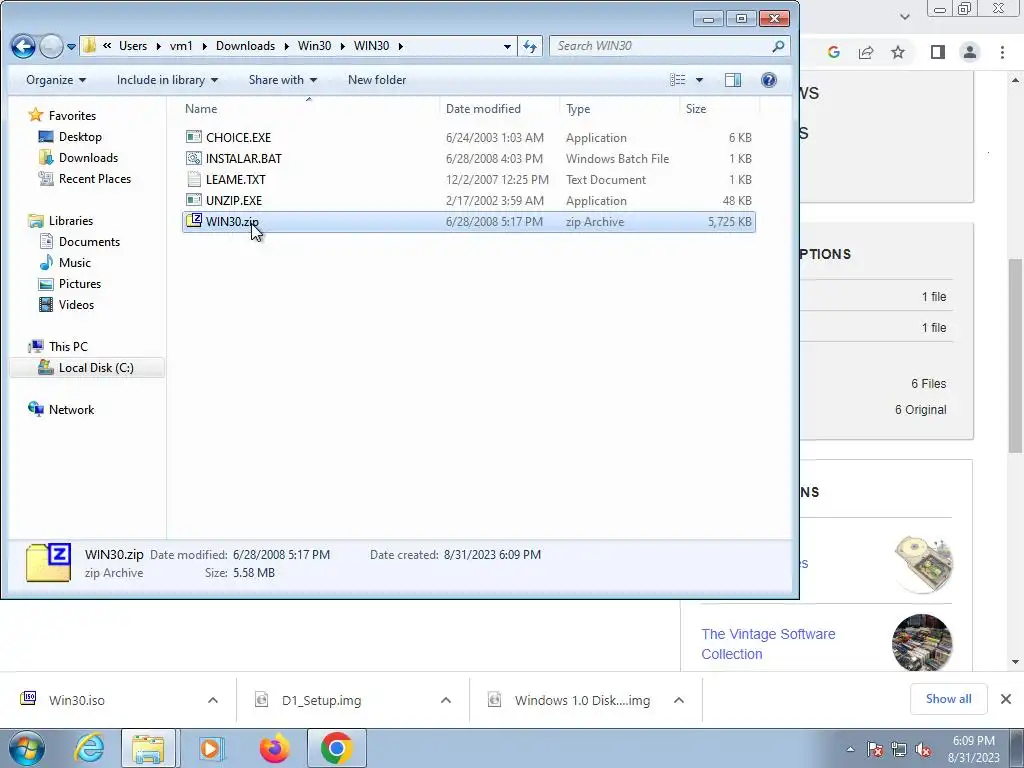Image resolution: width=1024 pixels, height=768 pixels.
Task: Click the Back navigation arrow in Explorer
Action: (24, 46)
